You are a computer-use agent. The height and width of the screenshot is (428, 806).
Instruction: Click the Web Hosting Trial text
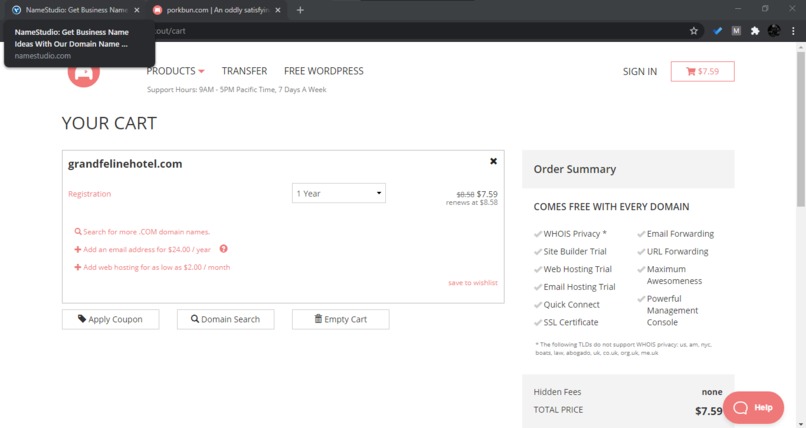[577, 269]
